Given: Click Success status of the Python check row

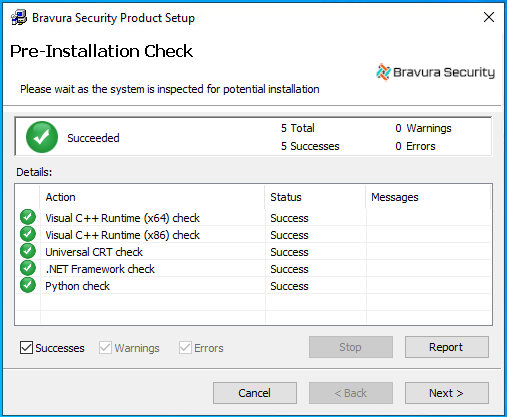Looking at the screenshot, I should coord(289,286).
